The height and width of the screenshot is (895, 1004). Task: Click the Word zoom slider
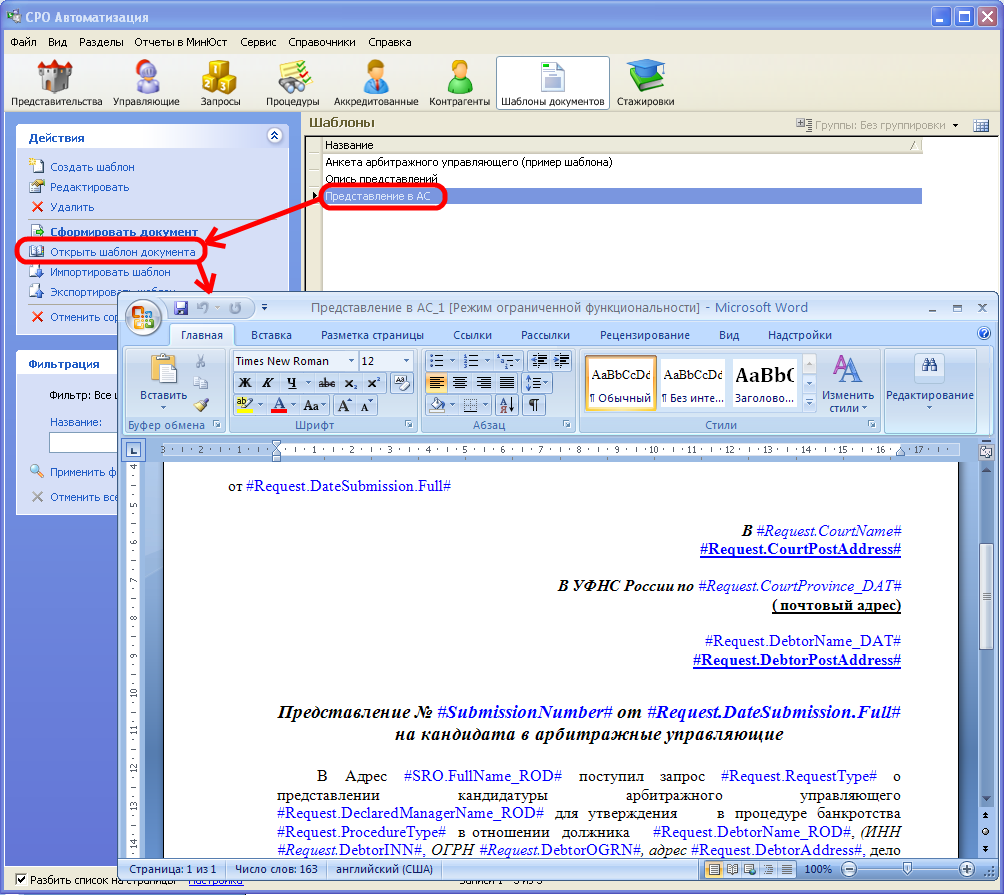tap(906, 869)
